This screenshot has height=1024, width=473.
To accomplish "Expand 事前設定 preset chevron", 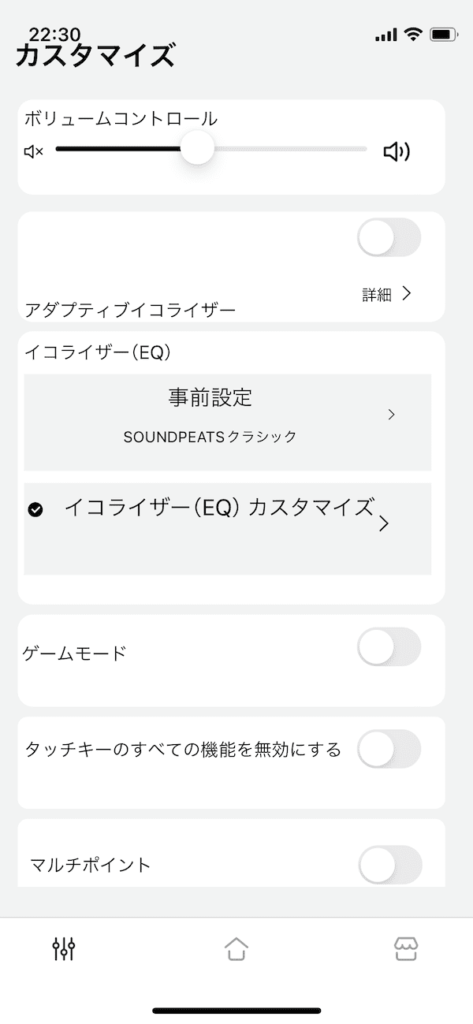I will click(391, 415).
